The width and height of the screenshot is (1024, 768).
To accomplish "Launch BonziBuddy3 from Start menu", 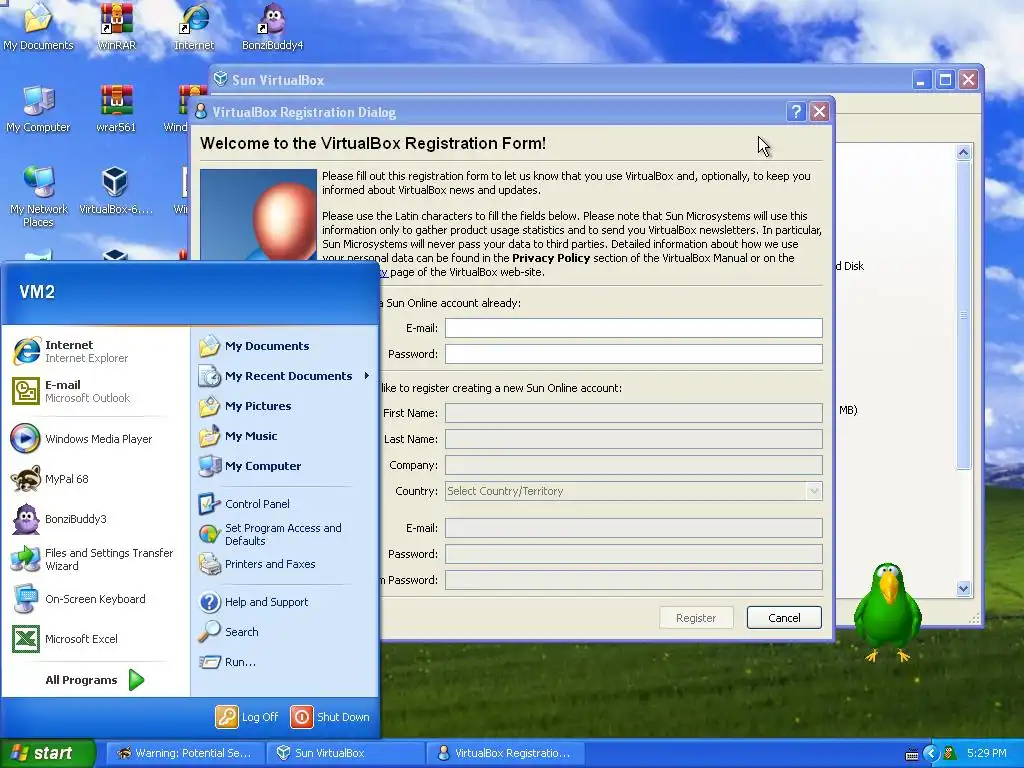I will click(x=96, y=519).
